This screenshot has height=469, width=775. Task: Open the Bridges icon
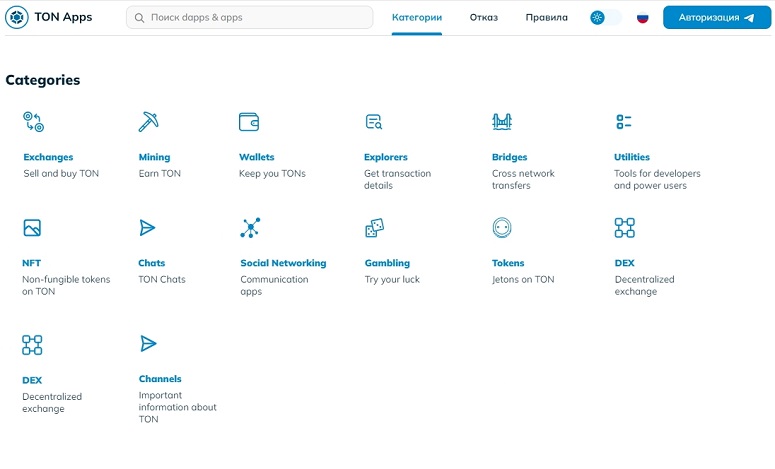pos(502,122)
